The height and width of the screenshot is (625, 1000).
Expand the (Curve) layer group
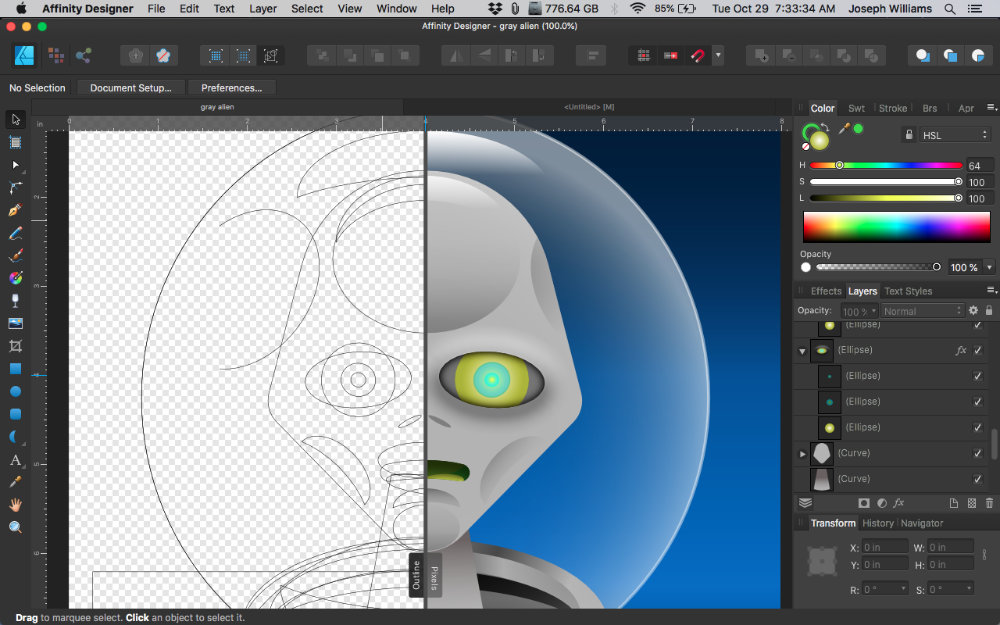click(802, 452)
